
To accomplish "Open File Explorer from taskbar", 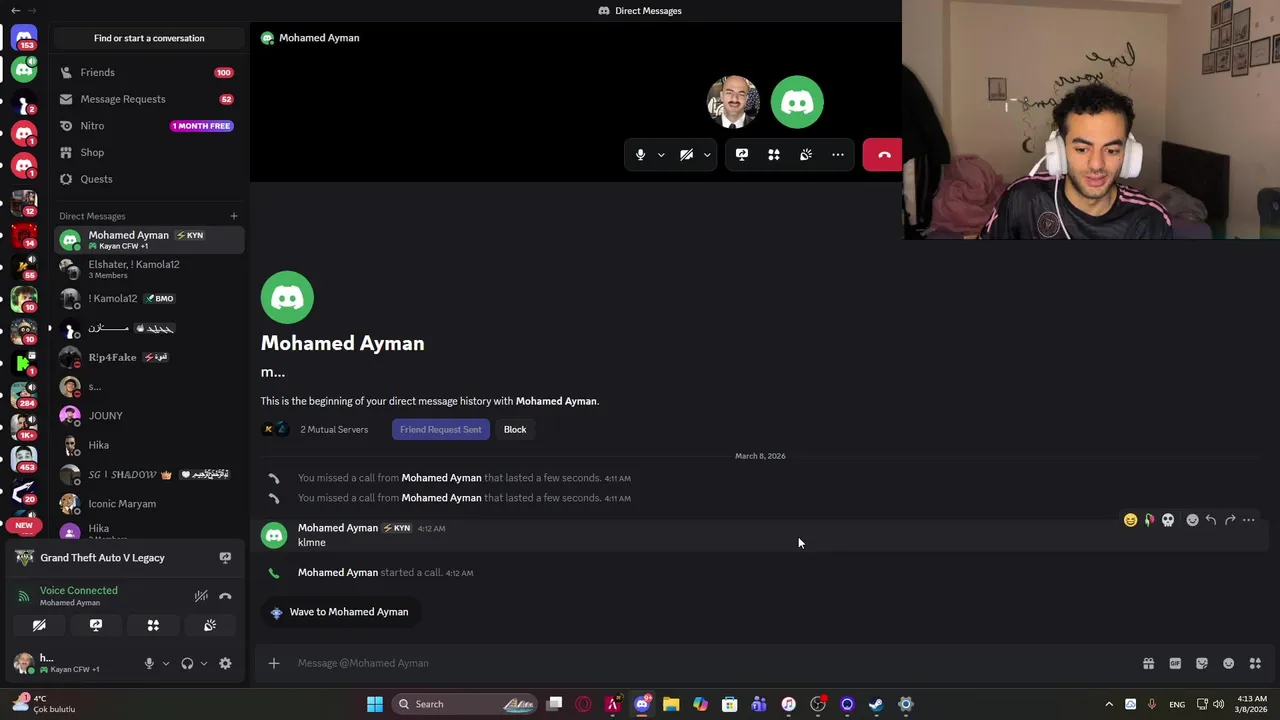I will coord(671,704).
